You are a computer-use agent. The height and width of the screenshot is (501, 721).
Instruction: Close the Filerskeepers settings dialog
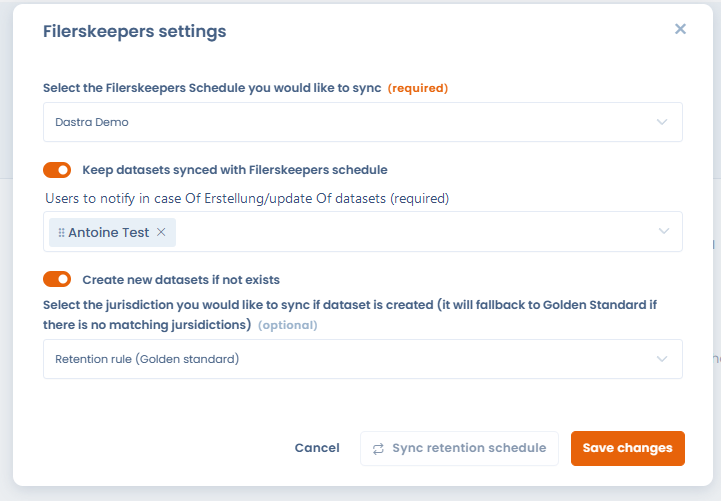coord(680,29)
